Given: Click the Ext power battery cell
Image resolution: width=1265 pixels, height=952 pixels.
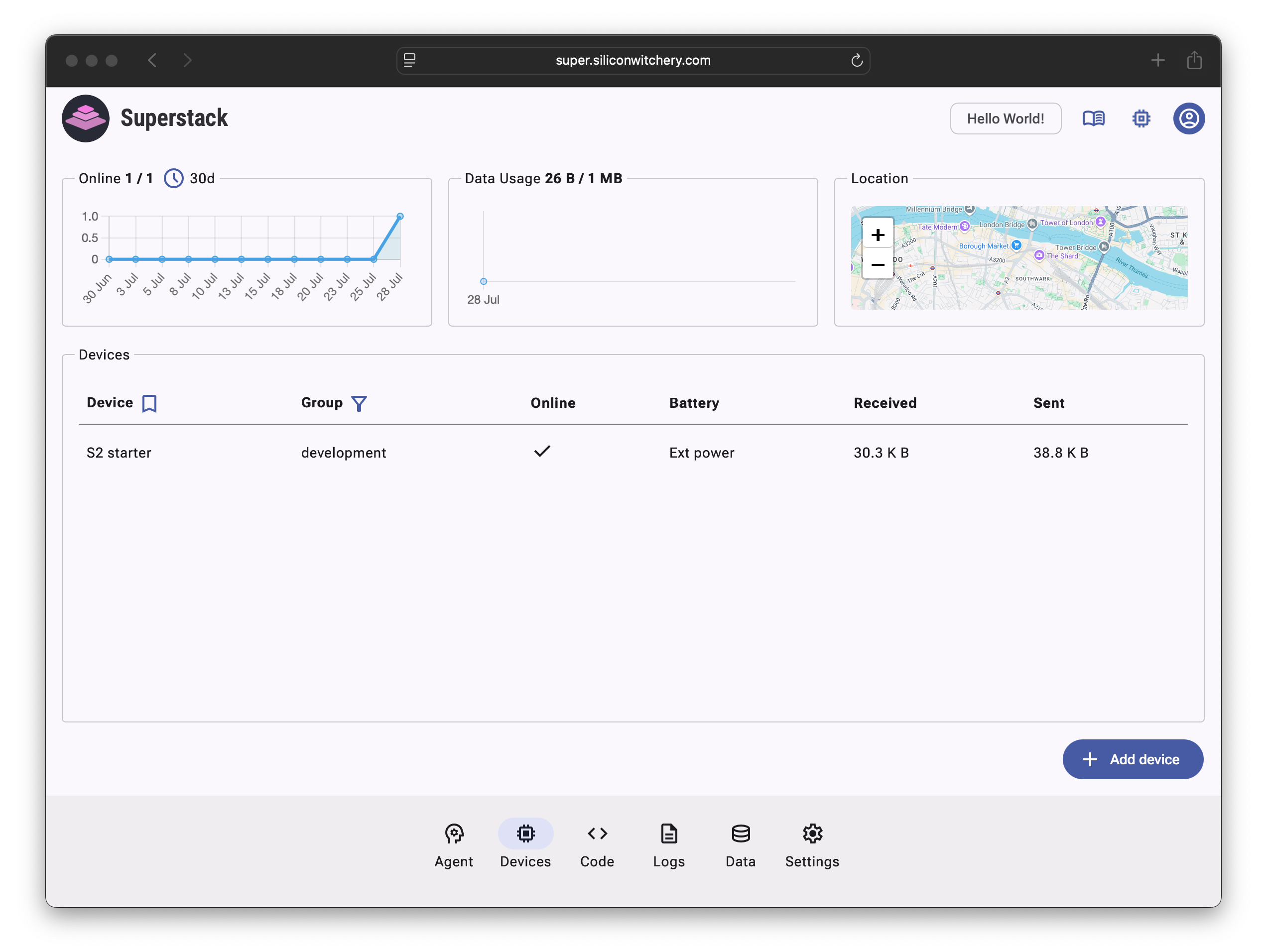Looking at the screenshot, I should (x=701, y=453).
